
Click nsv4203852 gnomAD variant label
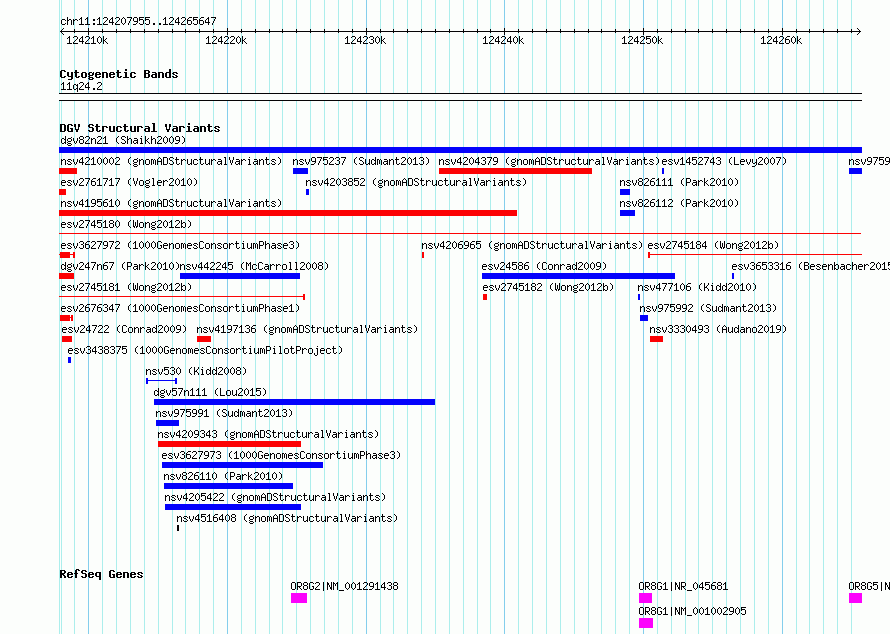tap(416, 182)
